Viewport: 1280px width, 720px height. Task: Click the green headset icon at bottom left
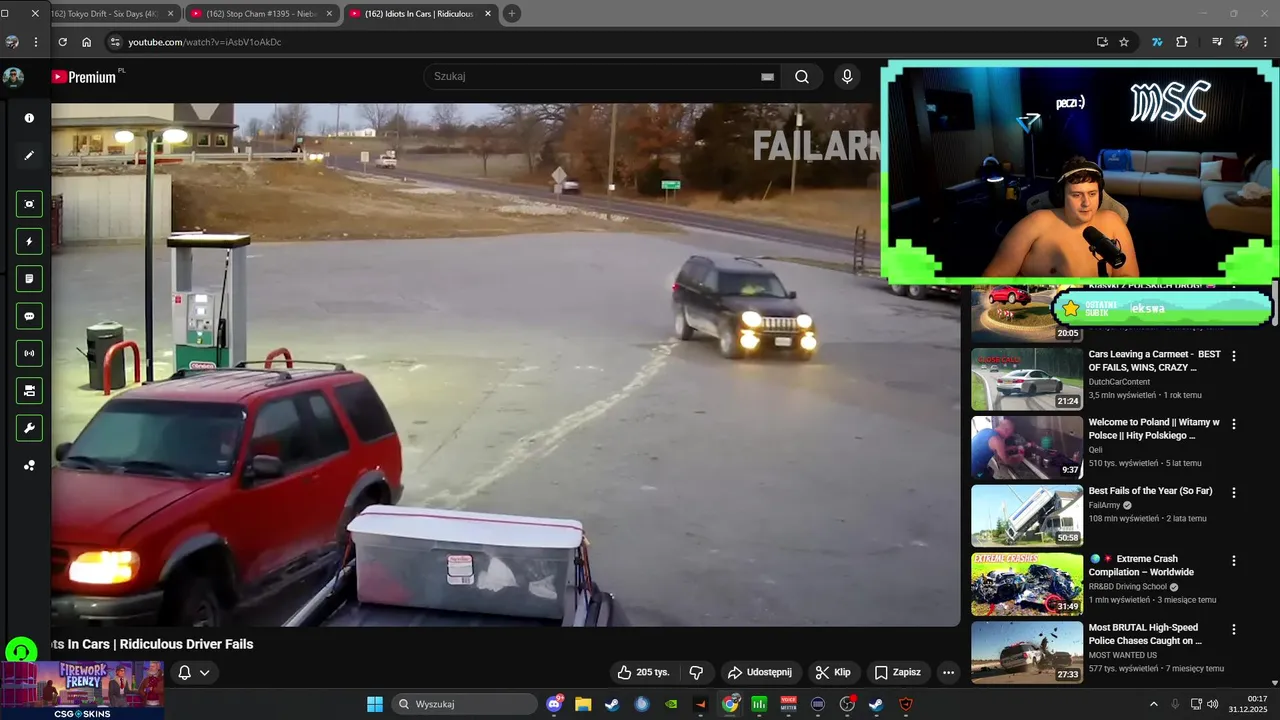[x=21, y=653]
